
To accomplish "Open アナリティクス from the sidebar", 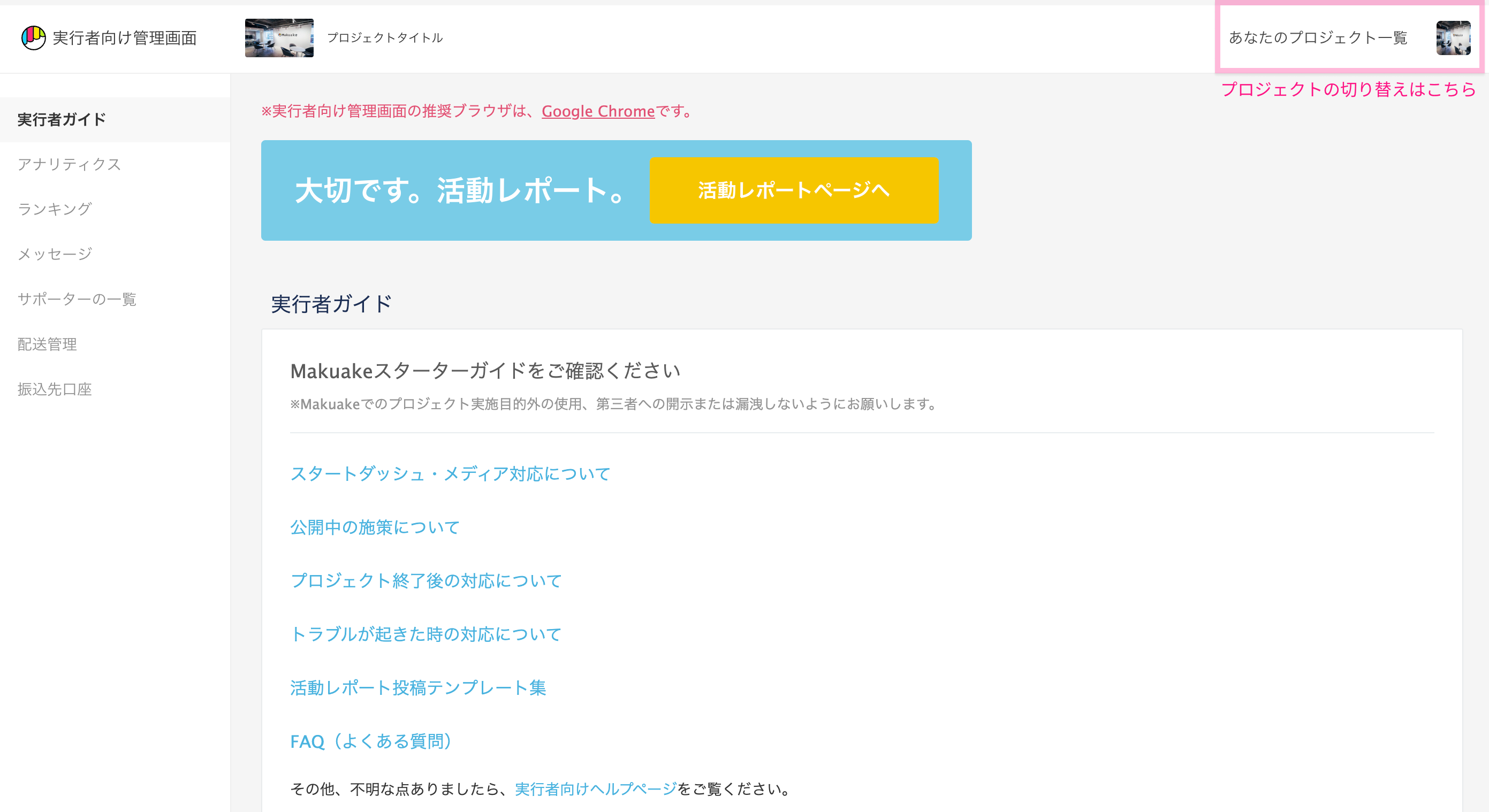I will click(x=69, y=164).
